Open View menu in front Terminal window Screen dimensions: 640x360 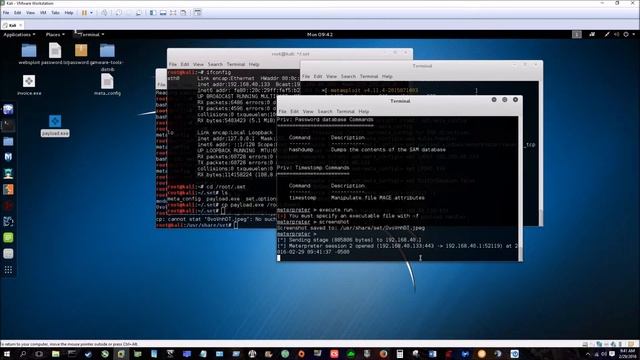click(308, 111)
